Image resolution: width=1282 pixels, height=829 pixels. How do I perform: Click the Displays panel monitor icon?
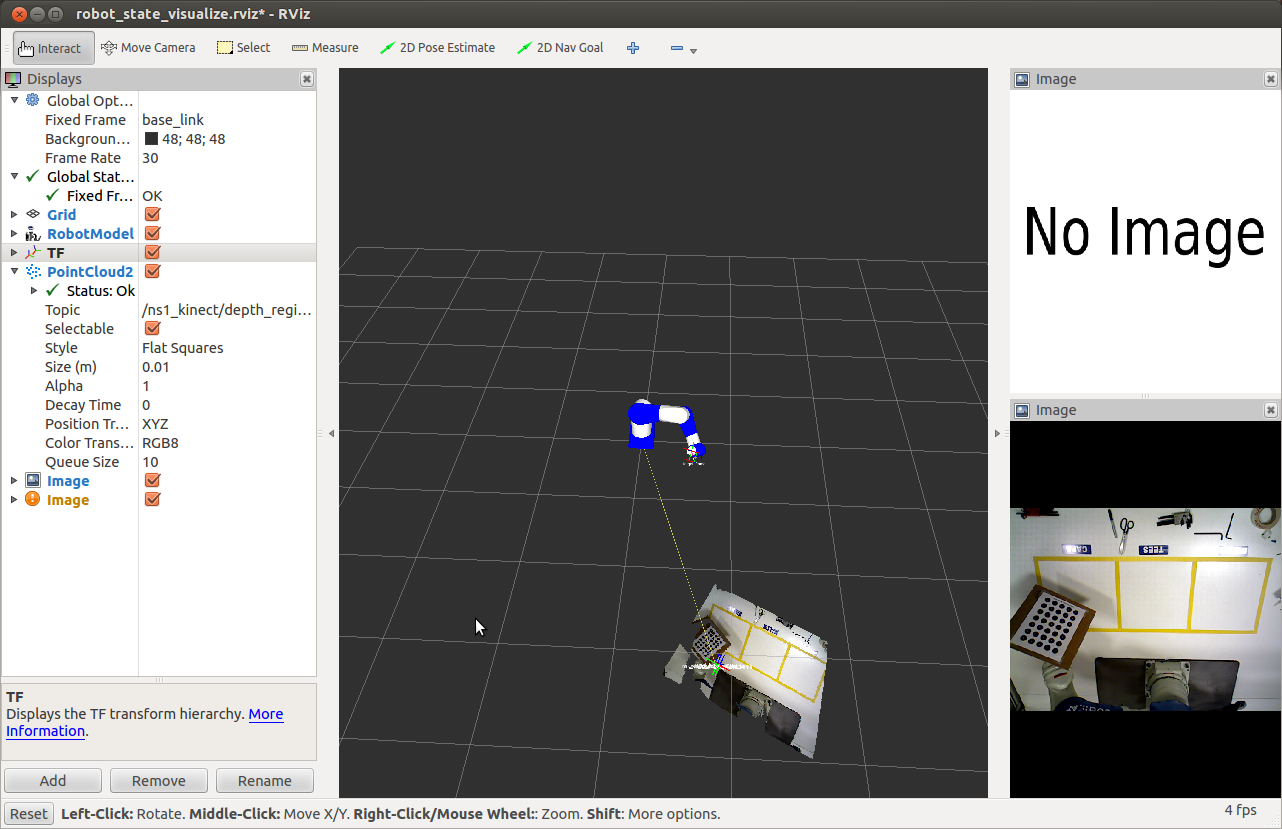tap(14, 79)
